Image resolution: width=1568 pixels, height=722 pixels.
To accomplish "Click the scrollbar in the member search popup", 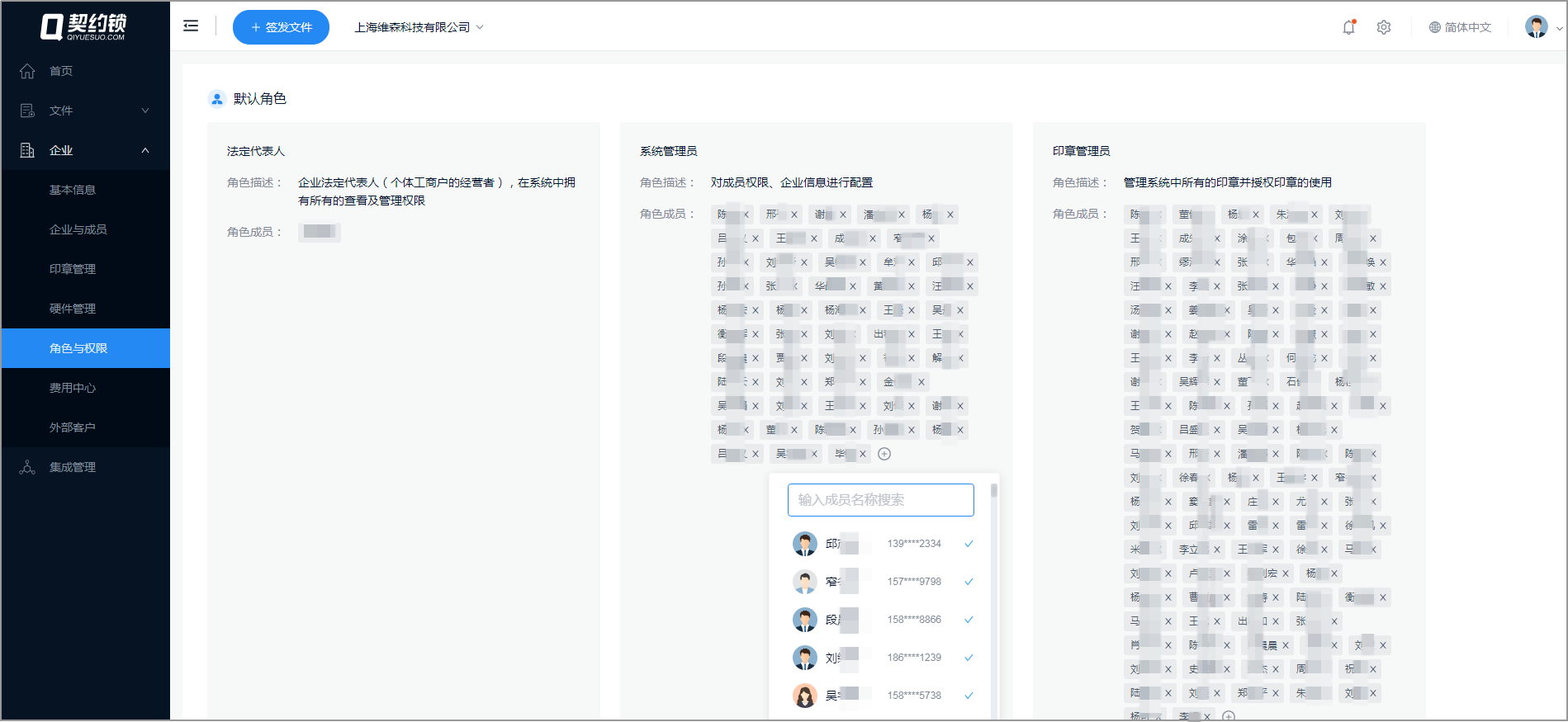I will [994, 491].
